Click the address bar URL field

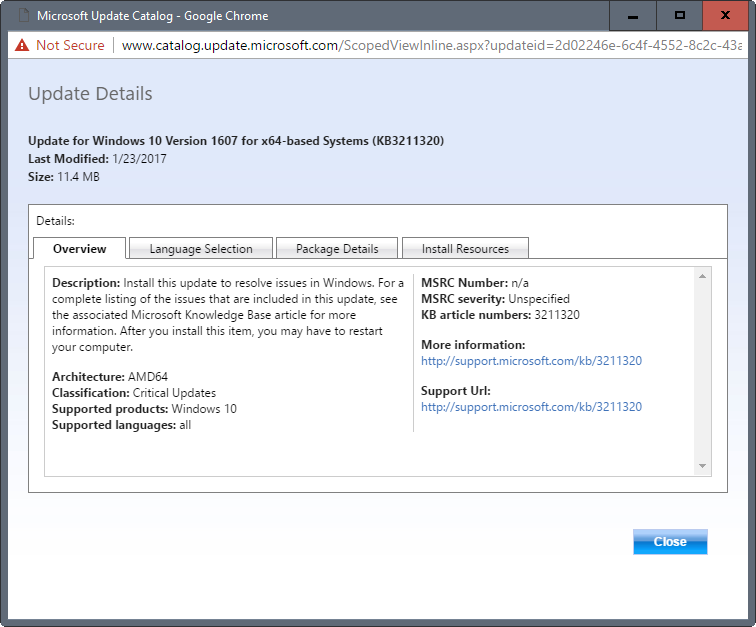coord(432,45)
